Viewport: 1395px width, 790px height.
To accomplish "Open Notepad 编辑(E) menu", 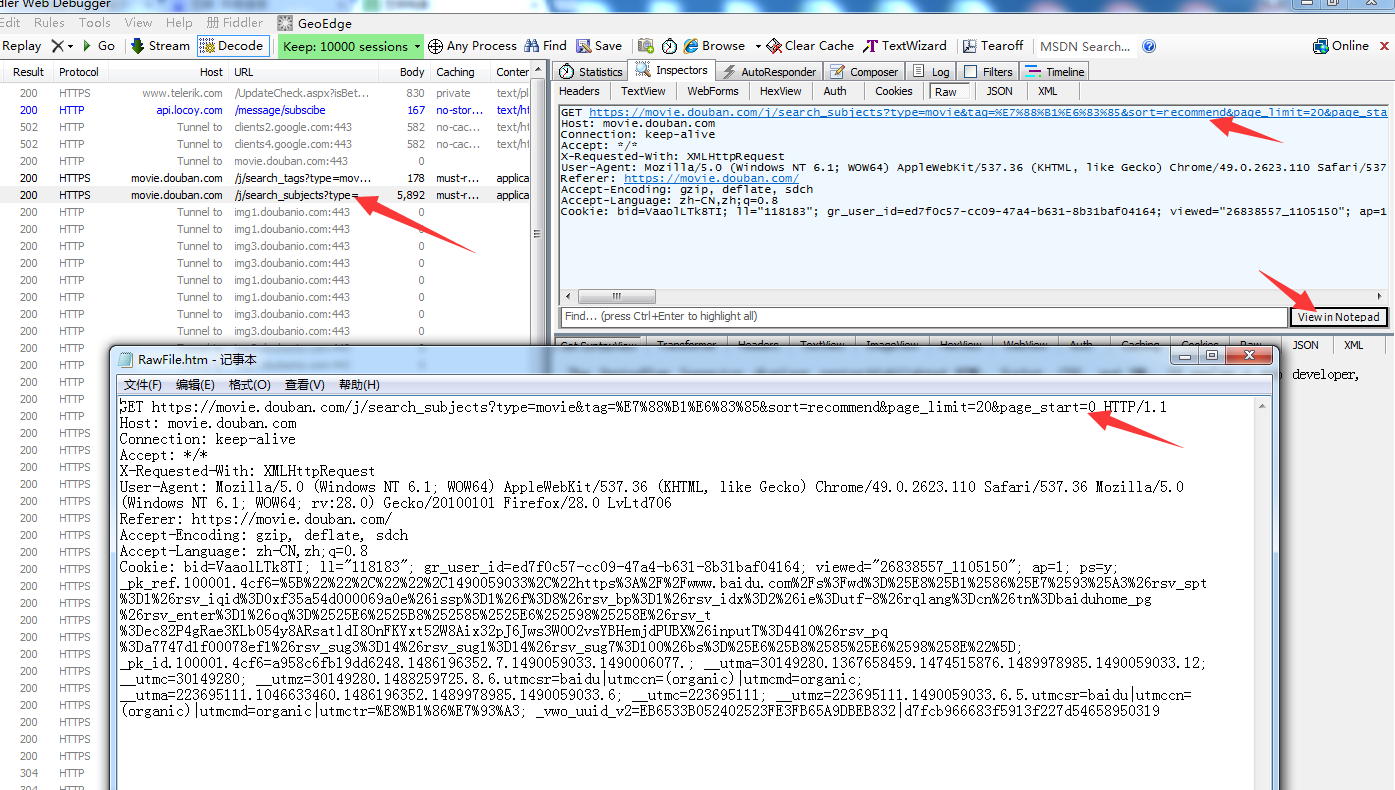I will tap(195, 385).
